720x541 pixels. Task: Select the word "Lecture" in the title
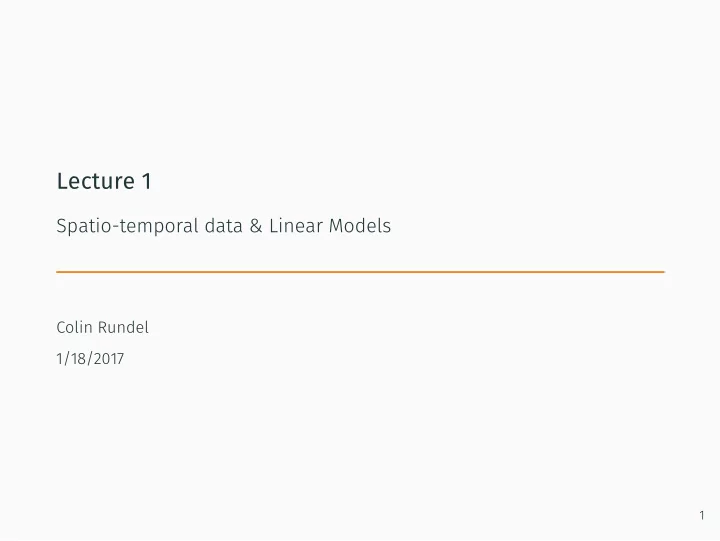[96, 181]
